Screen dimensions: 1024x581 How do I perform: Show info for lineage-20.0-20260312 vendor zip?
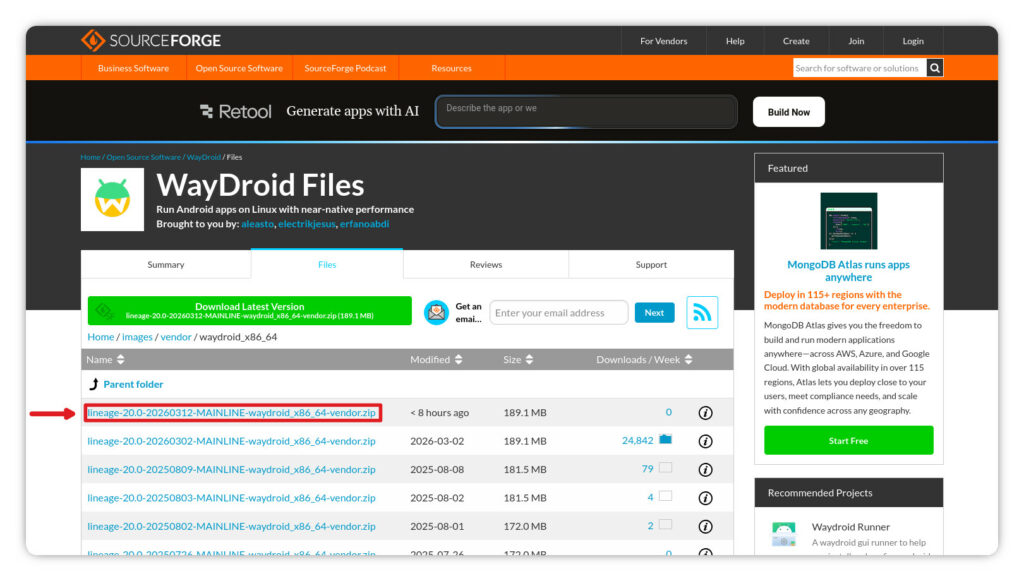(x=705, y=413)
